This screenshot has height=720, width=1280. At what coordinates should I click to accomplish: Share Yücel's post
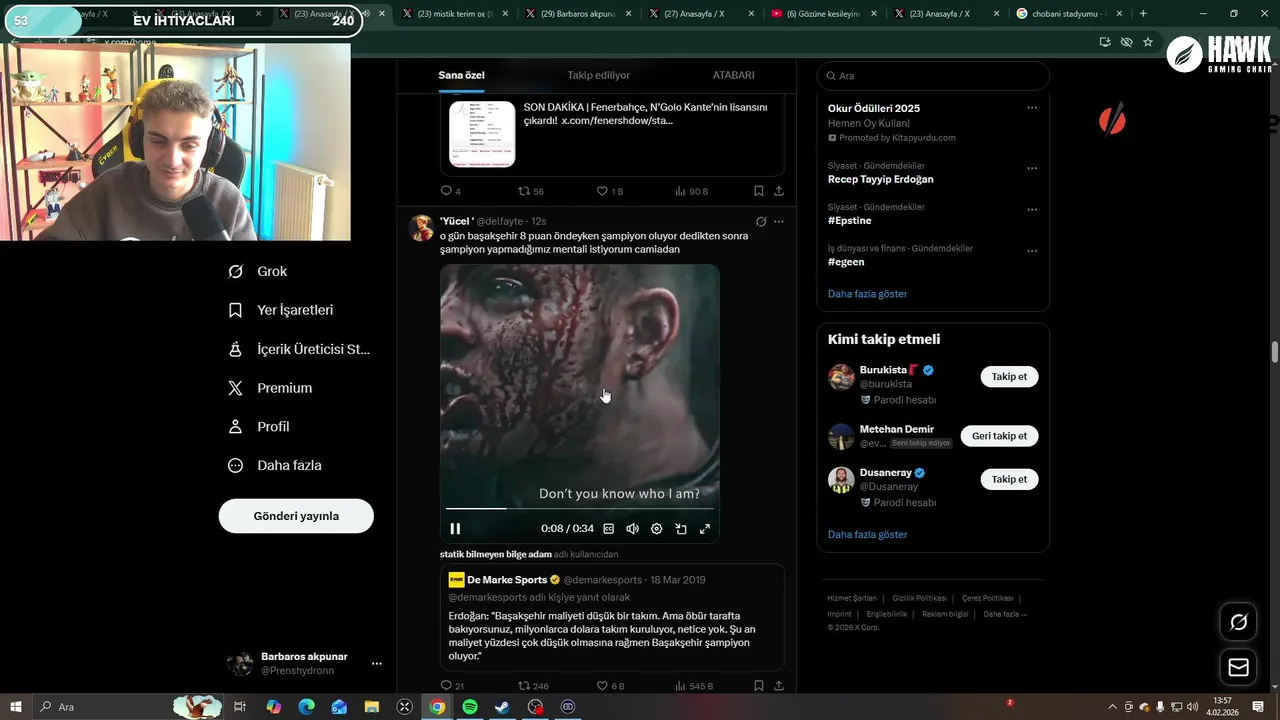(779, 686)
